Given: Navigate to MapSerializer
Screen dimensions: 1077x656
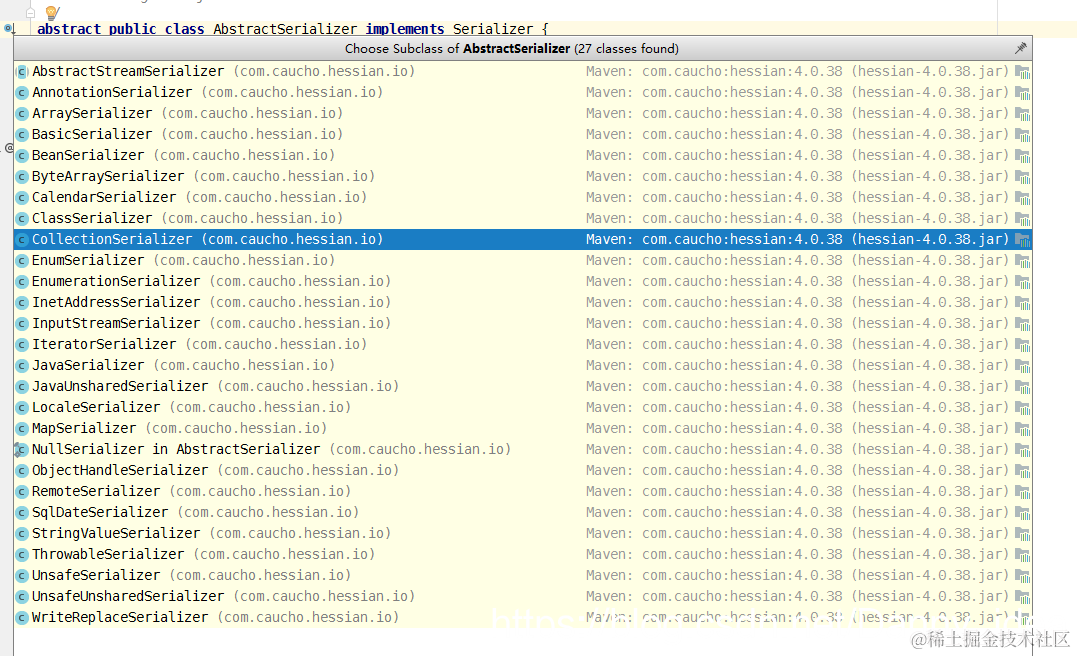Looking at the screenshot, I should click(523, 429).
